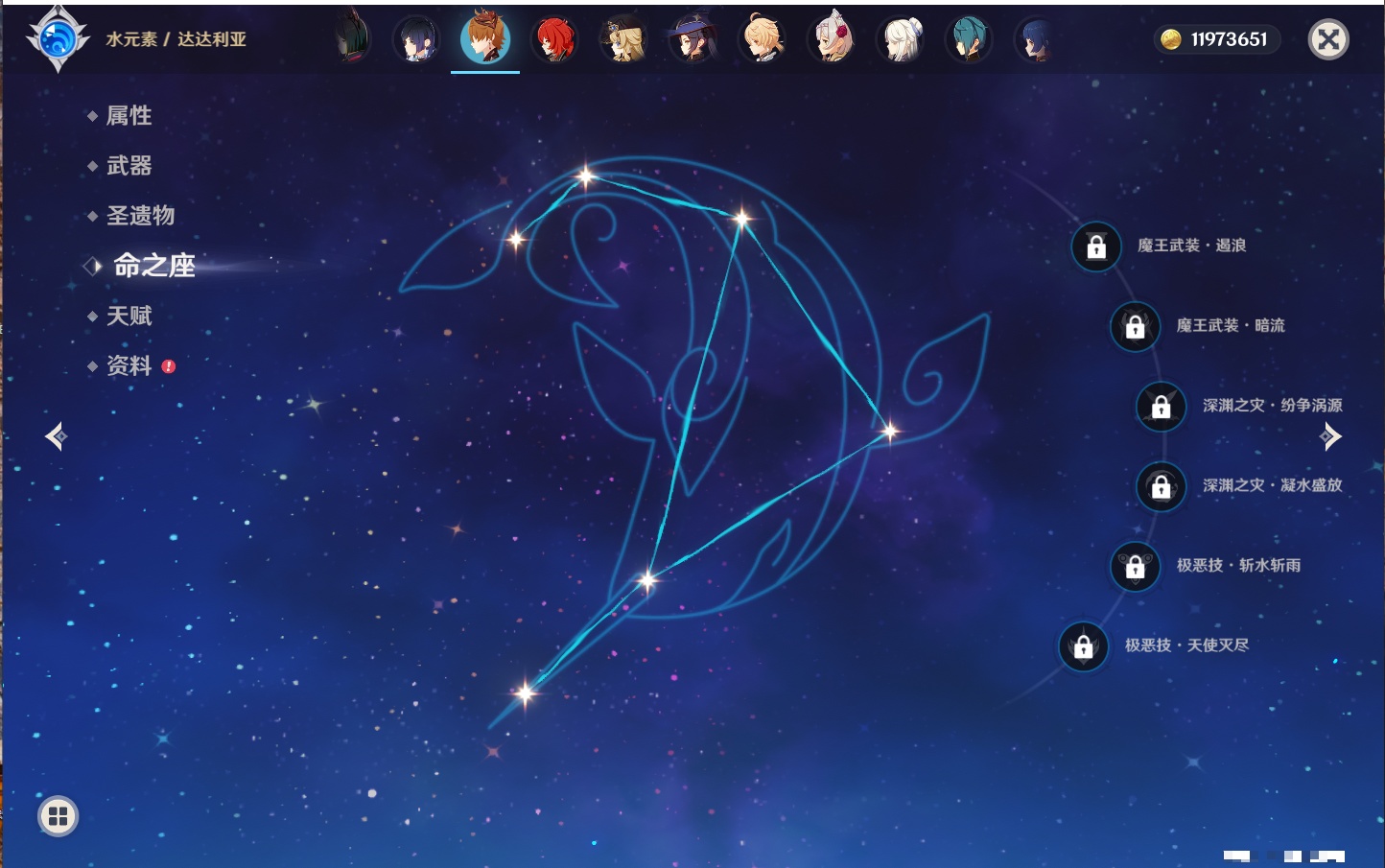
Task: Click the lock icon for 深渊之灾・凝水盛放
Action: click(1161, 486)
